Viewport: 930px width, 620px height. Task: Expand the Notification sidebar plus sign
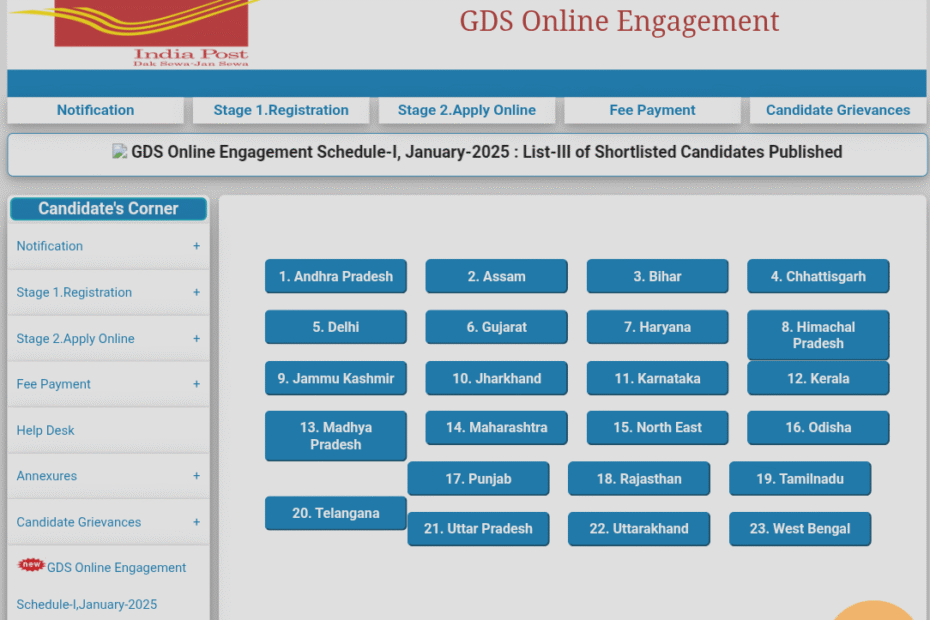click(x=196, y=246)
